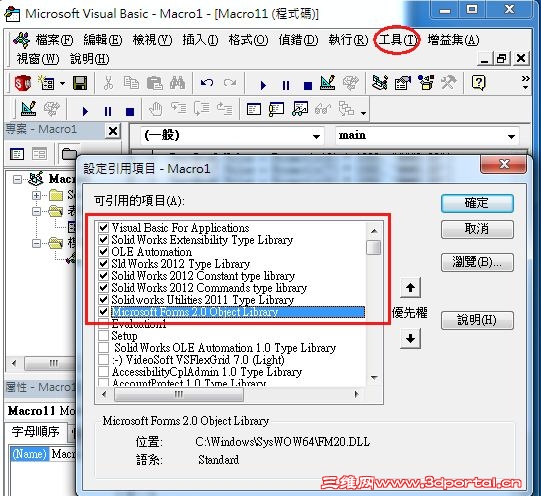Check AccessibilityCplAdmin 1.0 Type Library box
The width and height of the screenshot is (541, 496).
104,371
